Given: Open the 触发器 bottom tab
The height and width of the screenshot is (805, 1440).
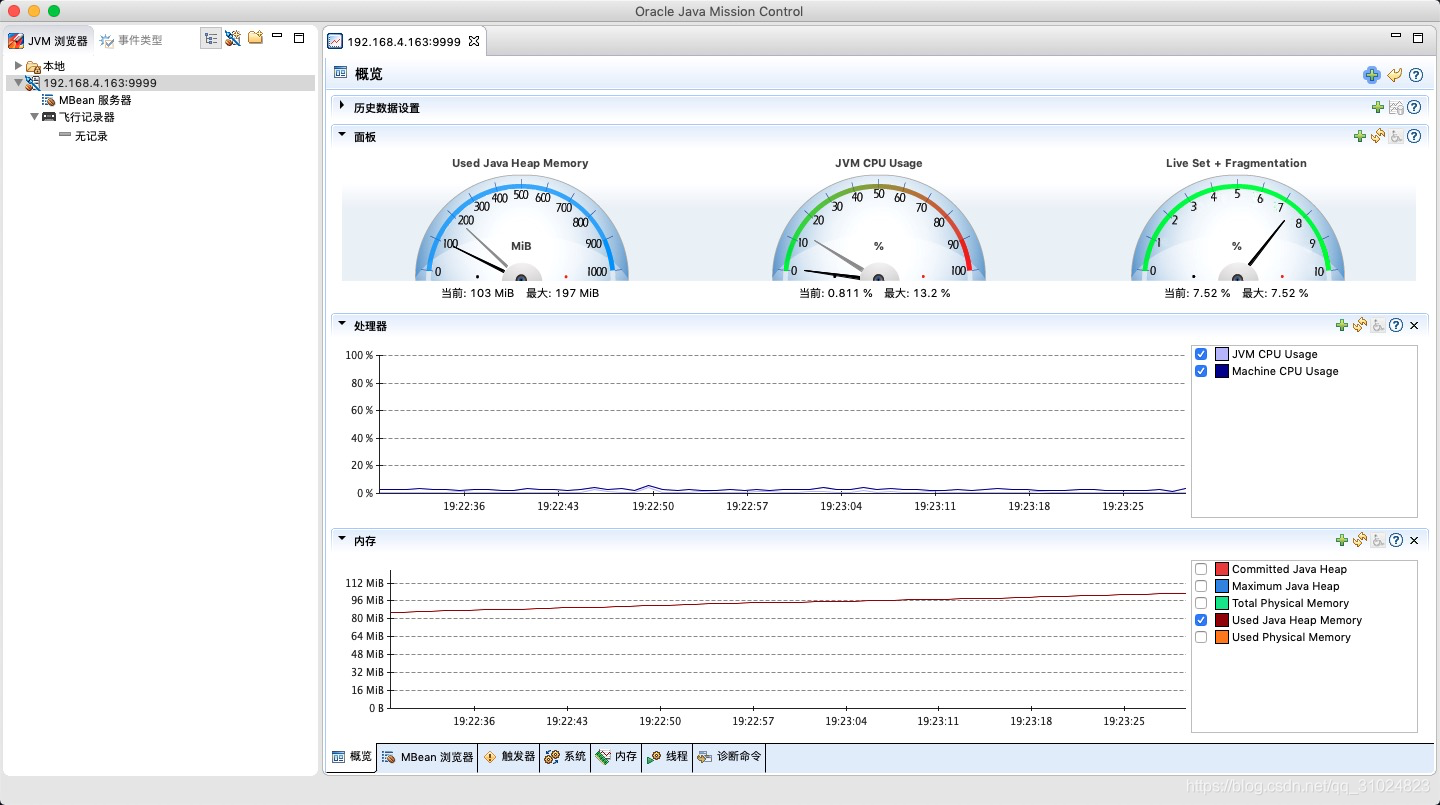Looking at the screenshot, I should coord(509,757).
